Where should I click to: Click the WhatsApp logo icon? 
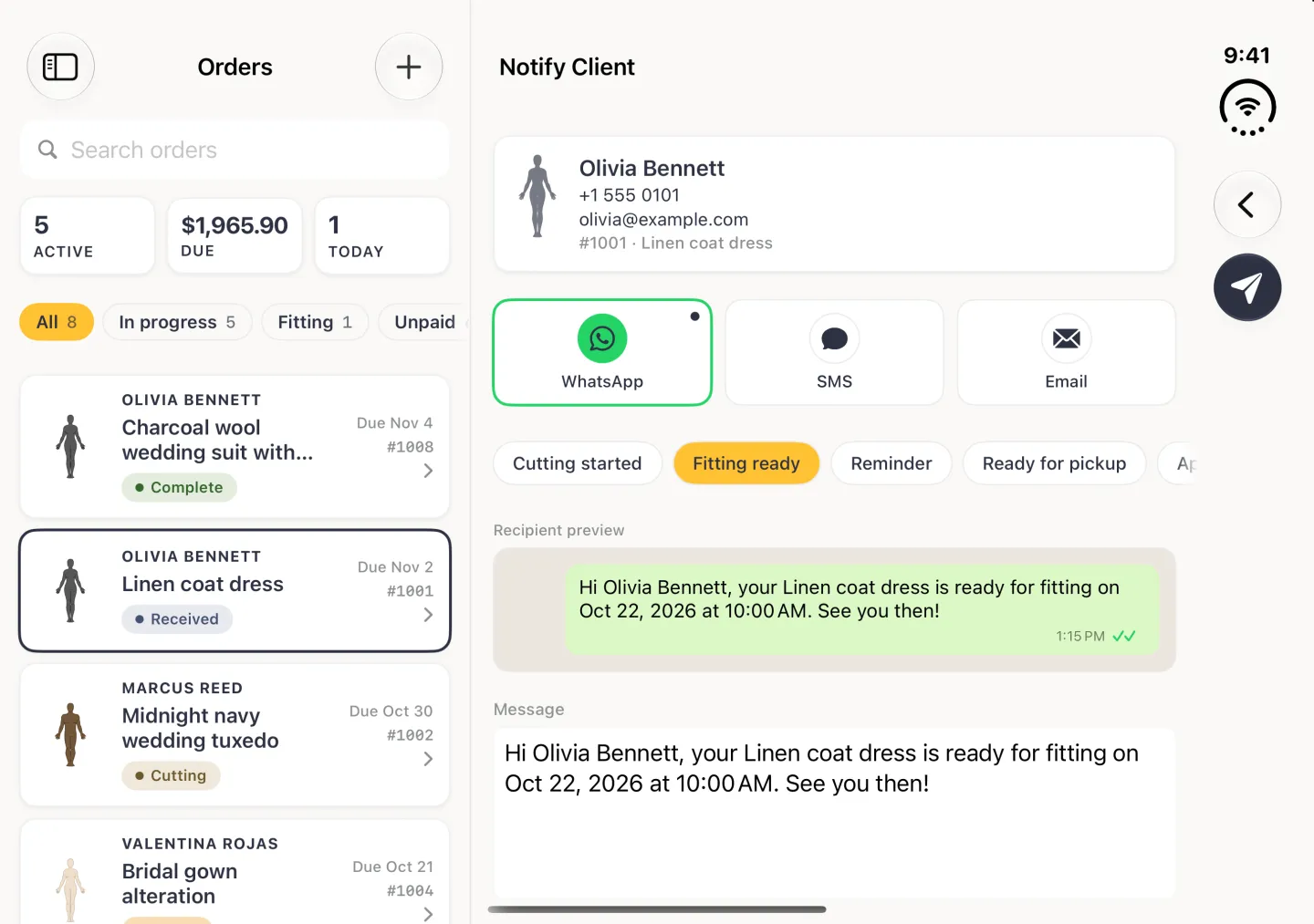coord(602,338)
